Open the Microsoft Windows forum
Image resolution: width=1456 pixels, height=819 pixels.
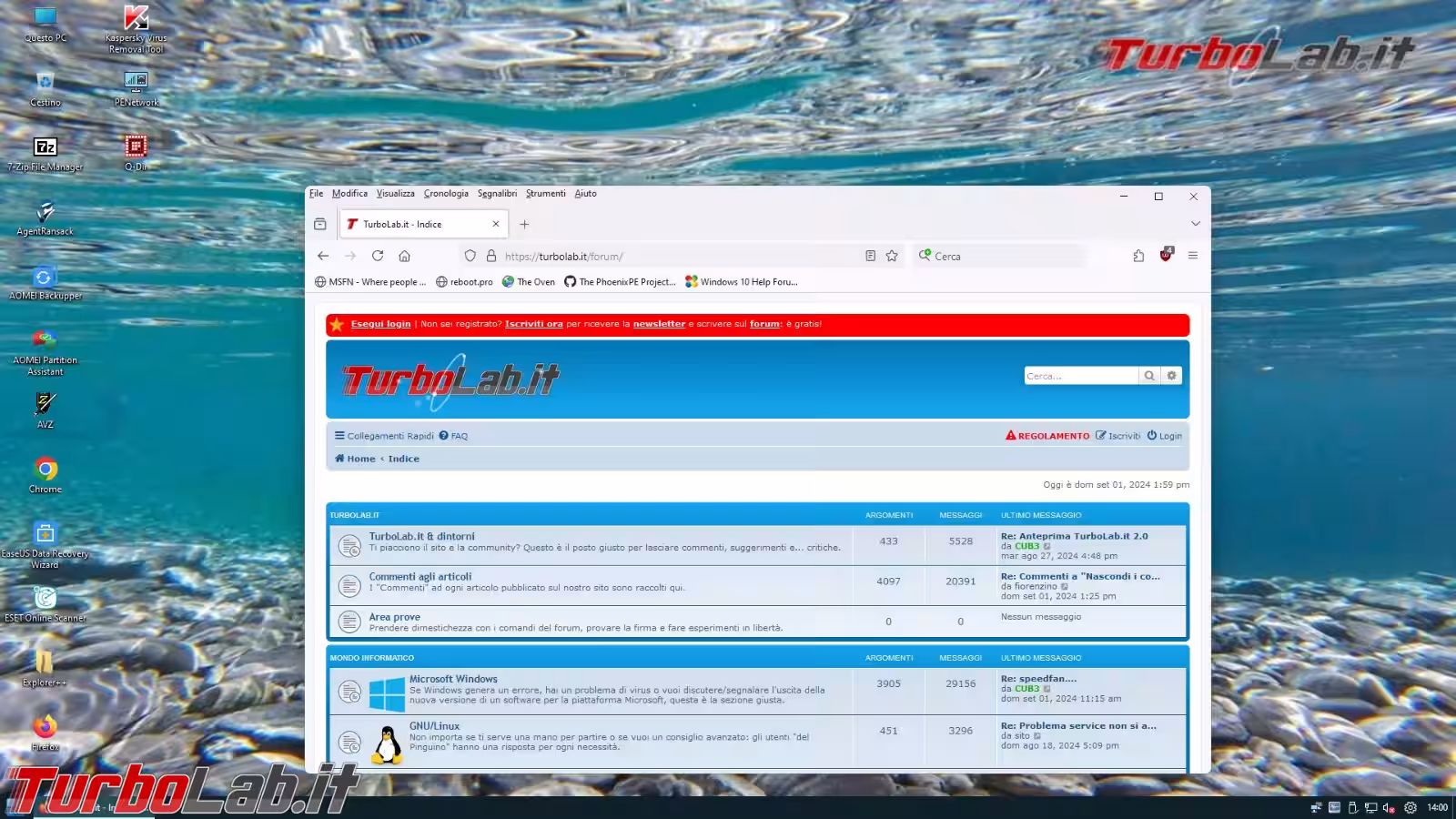[453, 679]
